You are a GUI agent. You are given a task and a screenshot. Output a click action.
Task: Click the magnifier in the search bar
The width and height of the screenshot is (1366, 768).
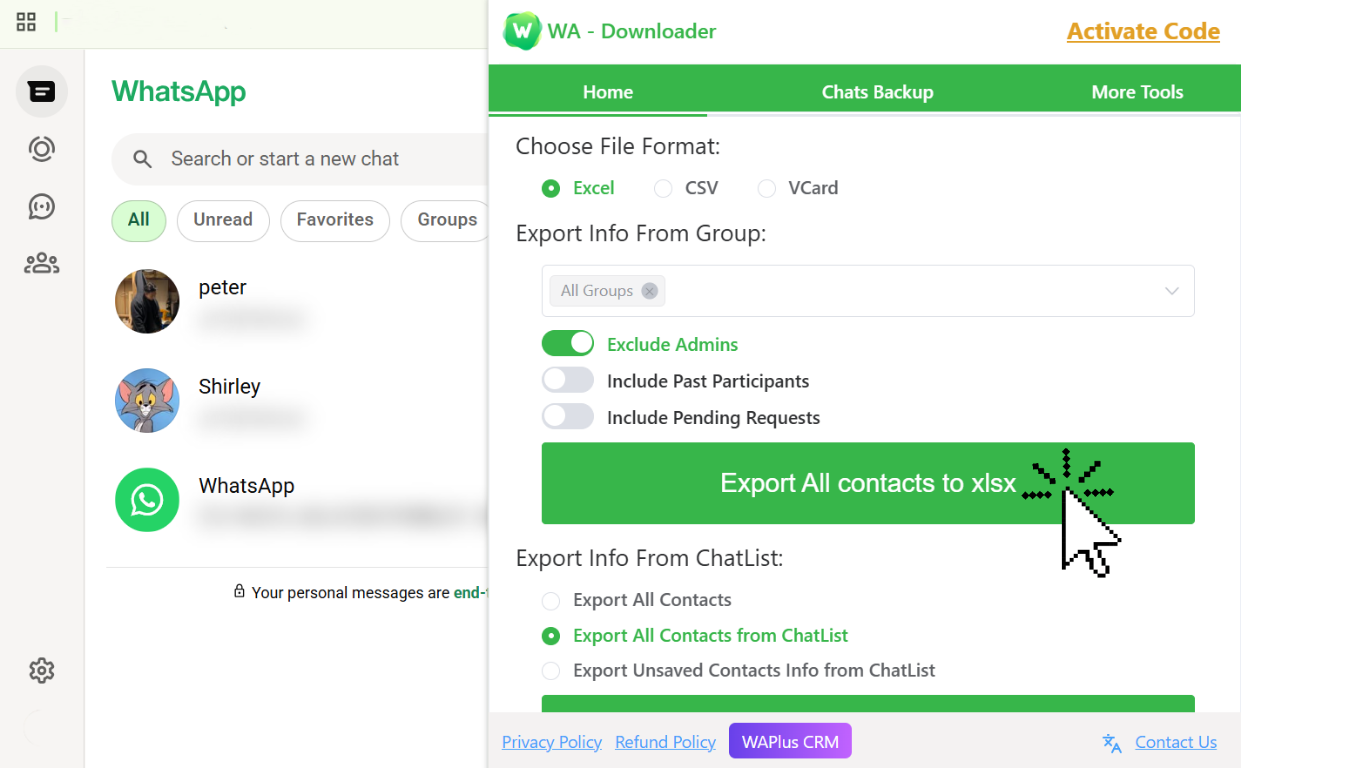tap(142, 159)
